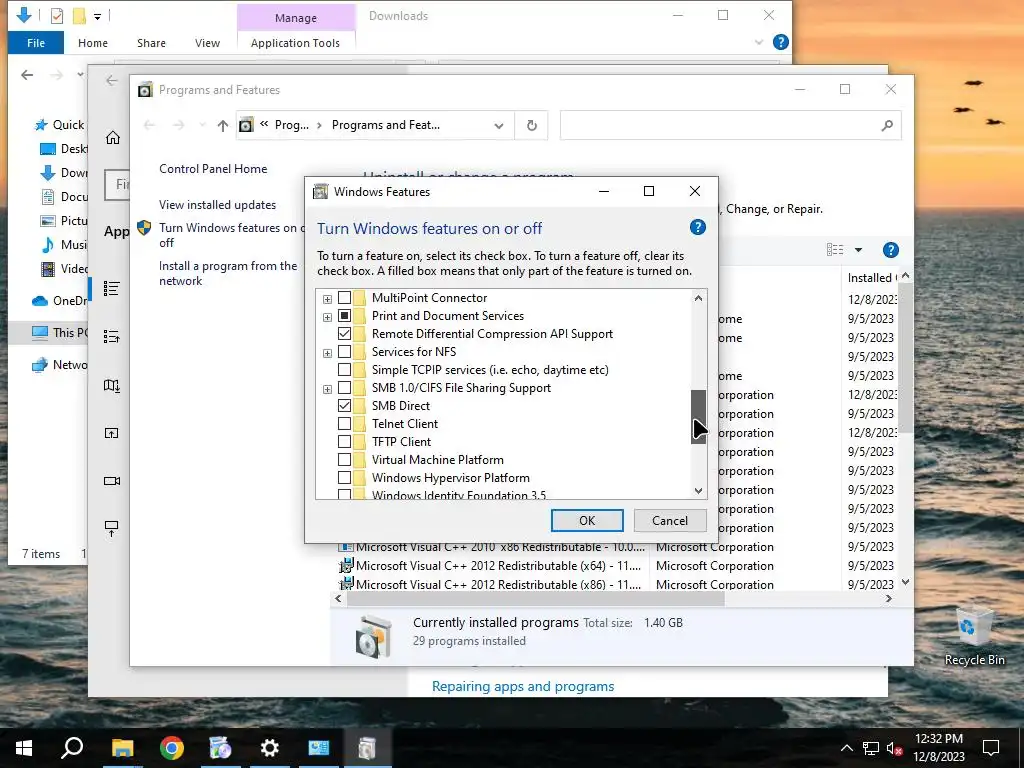Open taskbar search magnifier

[x=72, y=748]
